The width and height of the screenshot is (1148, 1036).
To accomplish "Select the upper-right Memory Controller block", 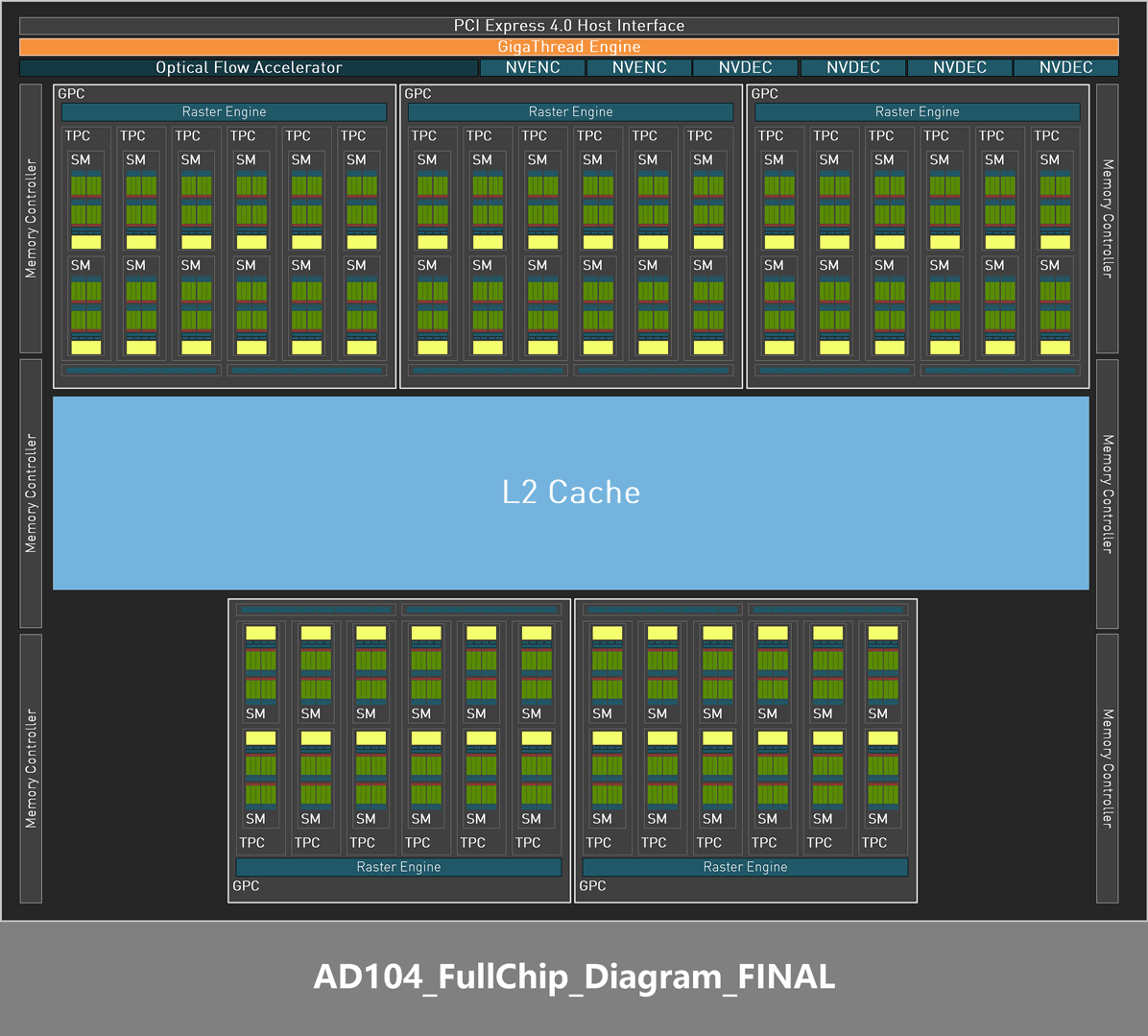I will [x=1108, y=218].
